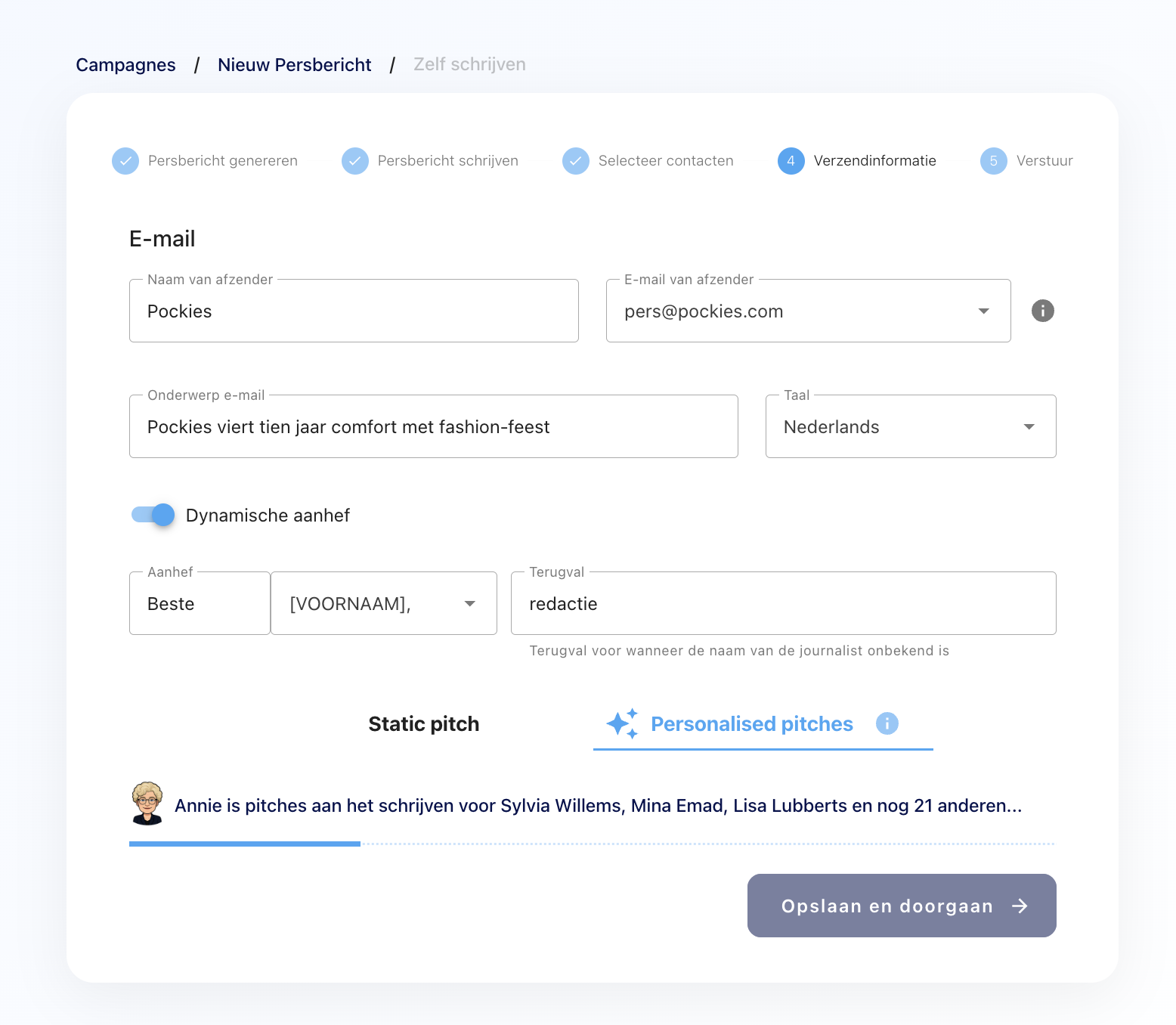This screenshot has height=1025, width=1176.
Task: Go to Campagnes via the breadcrumb
Action: 125,65
